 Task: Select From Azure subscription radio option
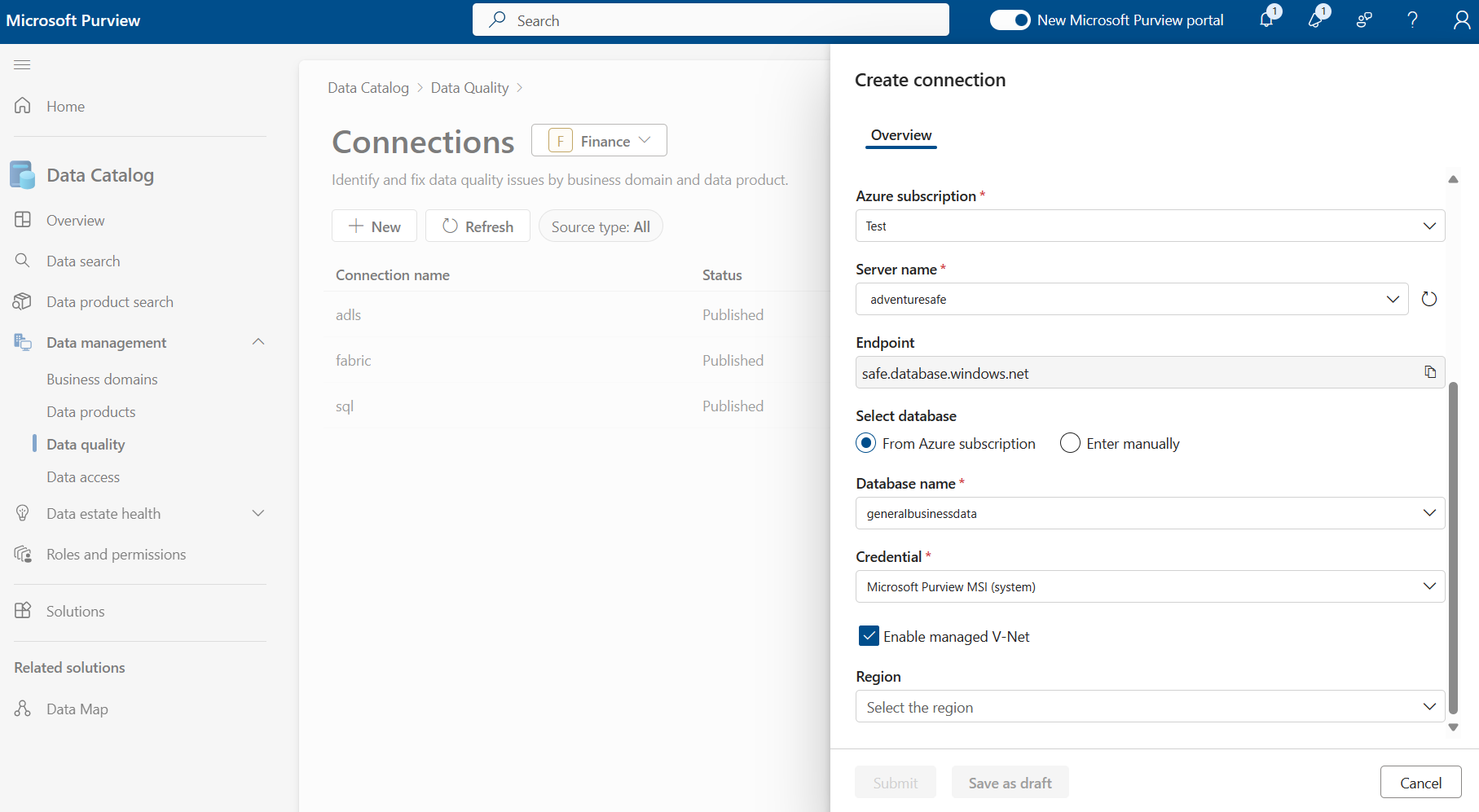(866, 443)
